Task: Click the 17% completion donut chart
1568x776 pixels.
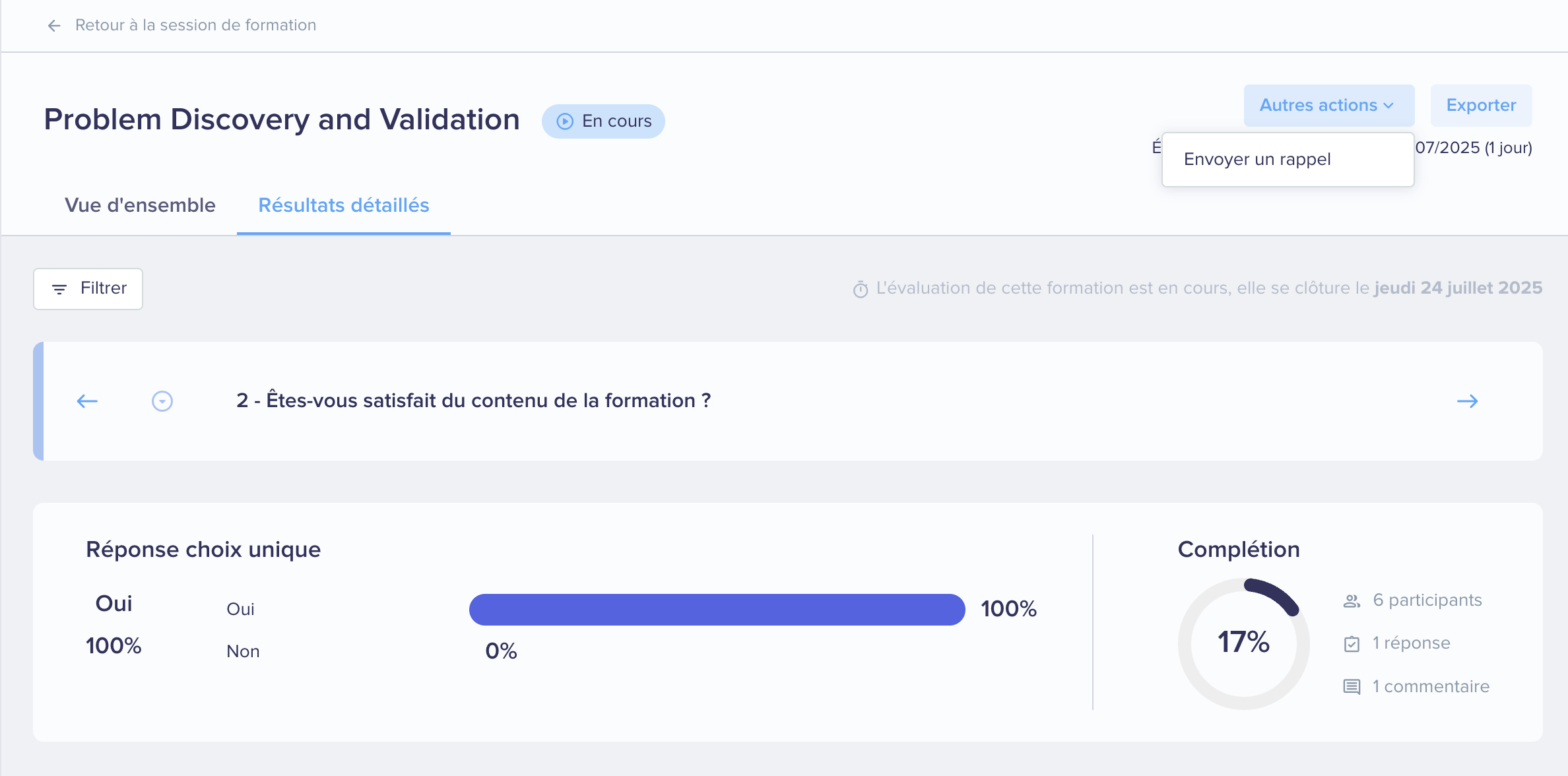Action: click(x=1243, y=643)
